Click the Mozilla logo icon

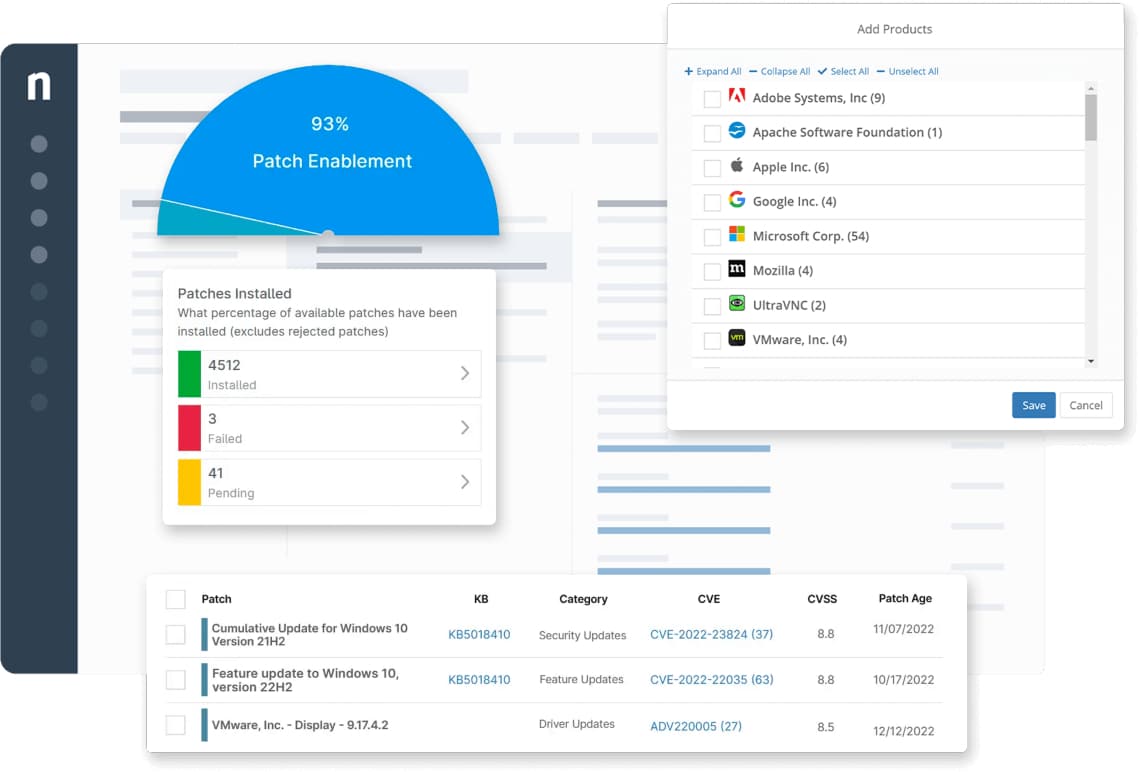coord(736,269)
